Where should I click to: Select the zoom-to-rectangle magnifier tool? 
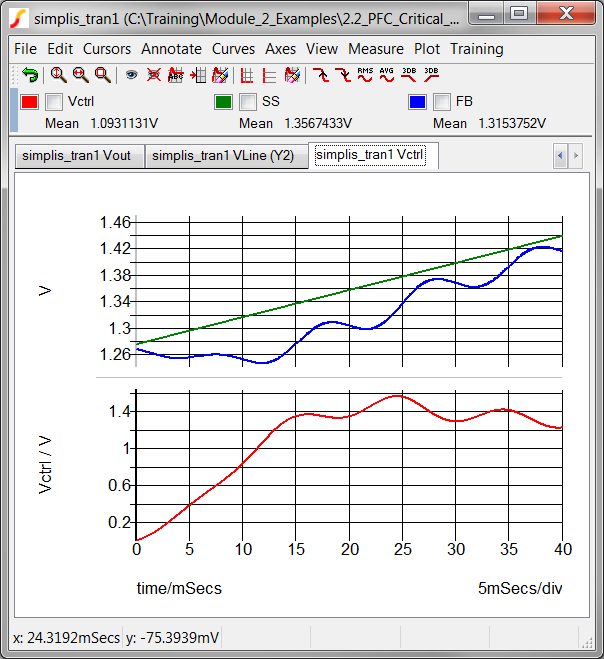[x=103, y=75]
